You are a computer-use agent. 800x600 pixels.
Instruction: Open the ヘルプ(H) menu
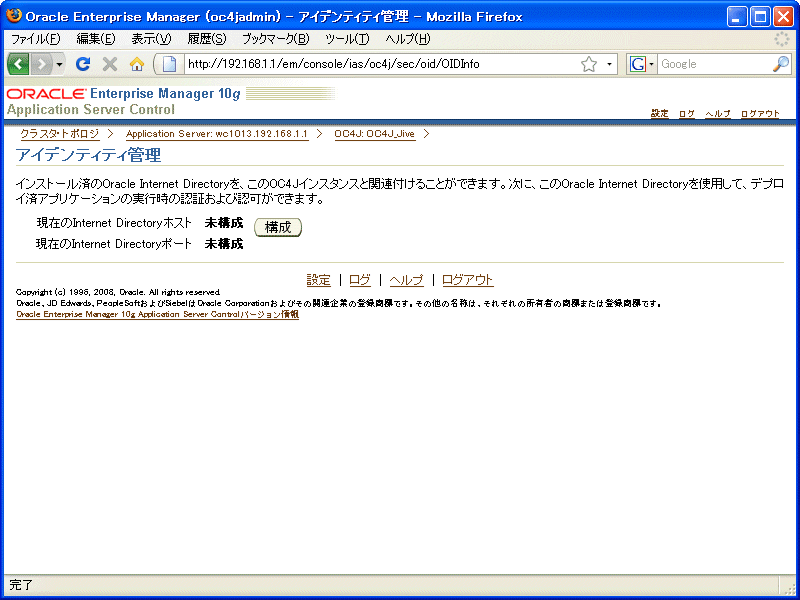tap(408, 39)
